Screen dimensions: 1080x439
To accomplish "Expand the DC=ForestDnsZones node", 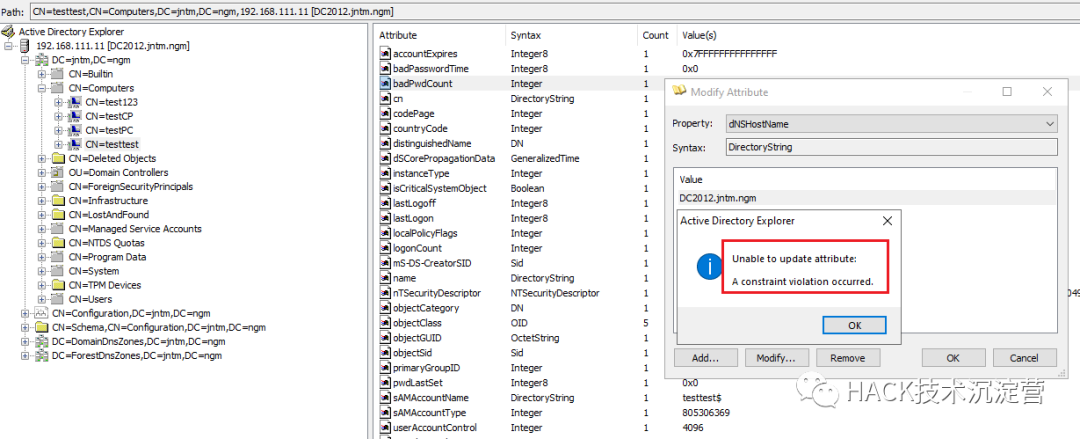I will pos(25,356).
